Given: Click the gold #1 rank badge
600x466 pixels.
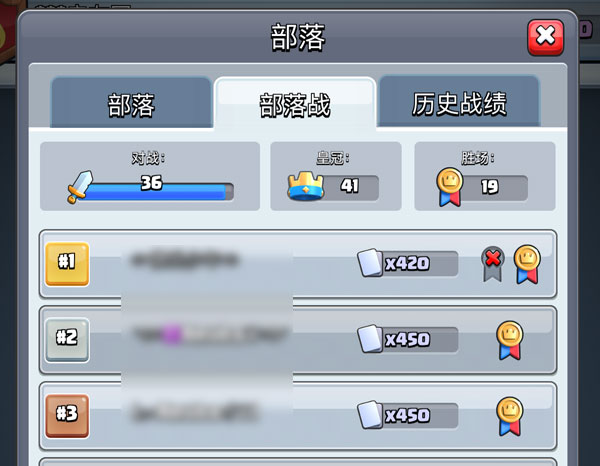Looking at the screenshot, I should [x=67, y=264].
